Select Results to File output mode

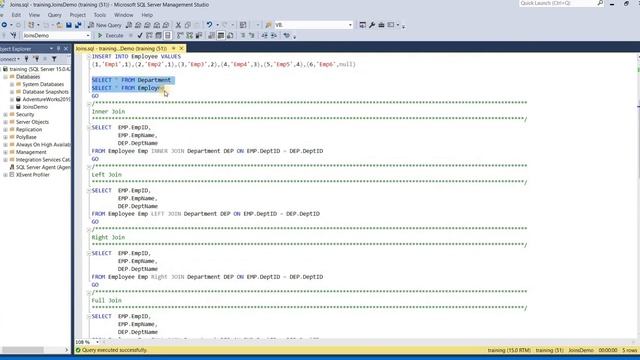point(230,36)
